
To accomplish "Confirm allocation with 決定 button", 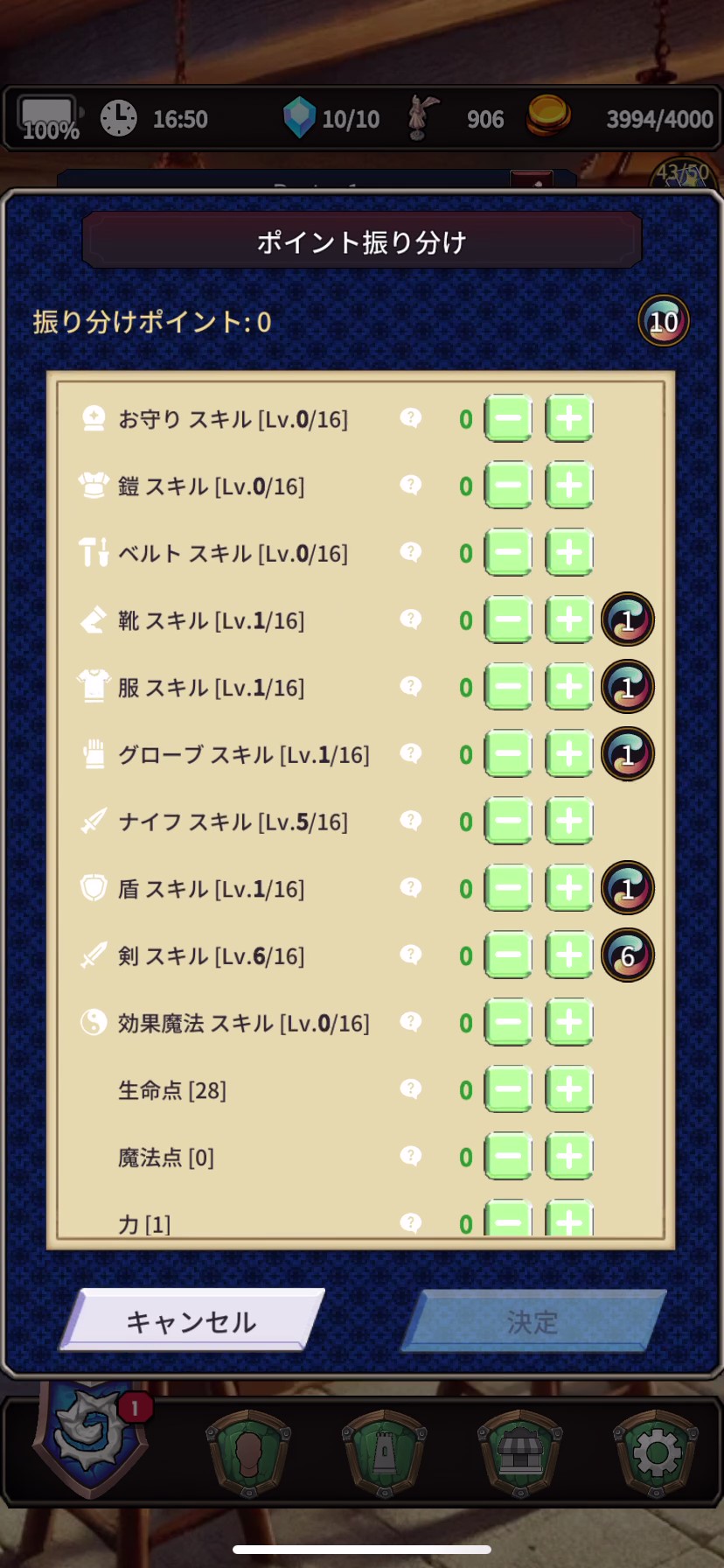I will 533,1321.
